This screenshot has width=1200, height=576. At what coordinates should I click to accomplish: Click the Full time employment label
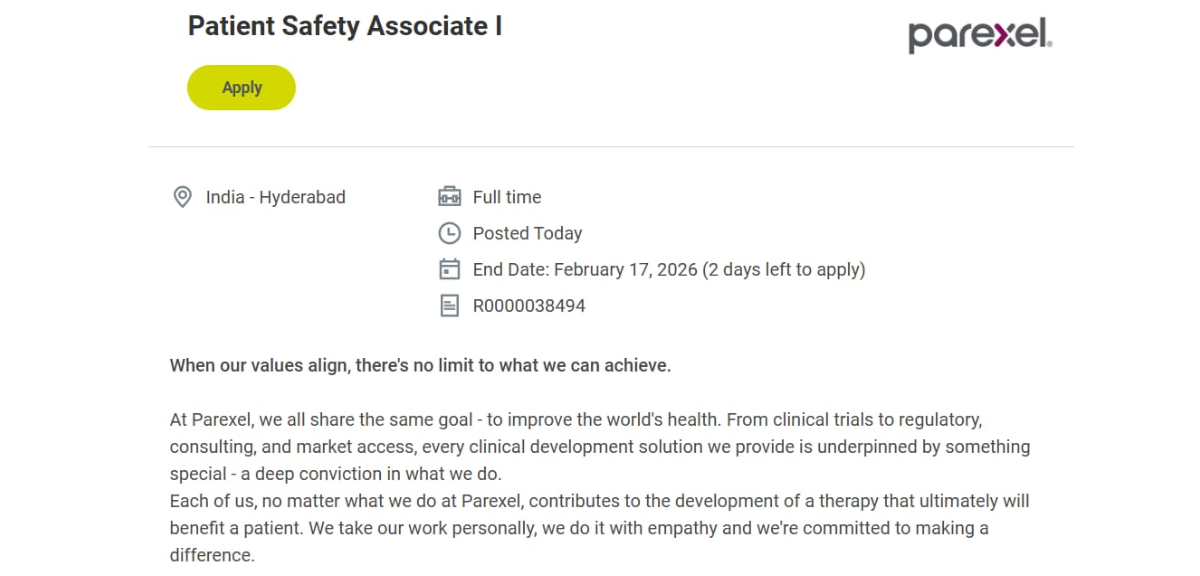point(507,197)
